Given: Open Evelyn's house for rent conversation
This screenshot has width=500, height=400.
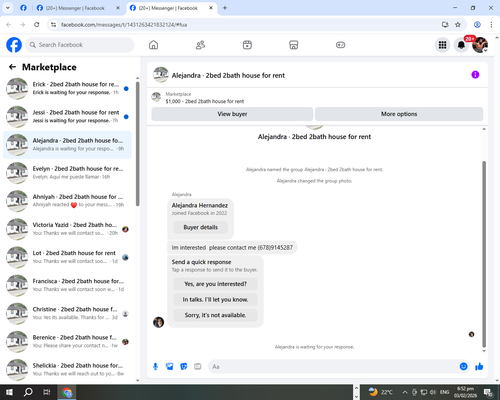Looking at the screenshot, I should [67, 173].
